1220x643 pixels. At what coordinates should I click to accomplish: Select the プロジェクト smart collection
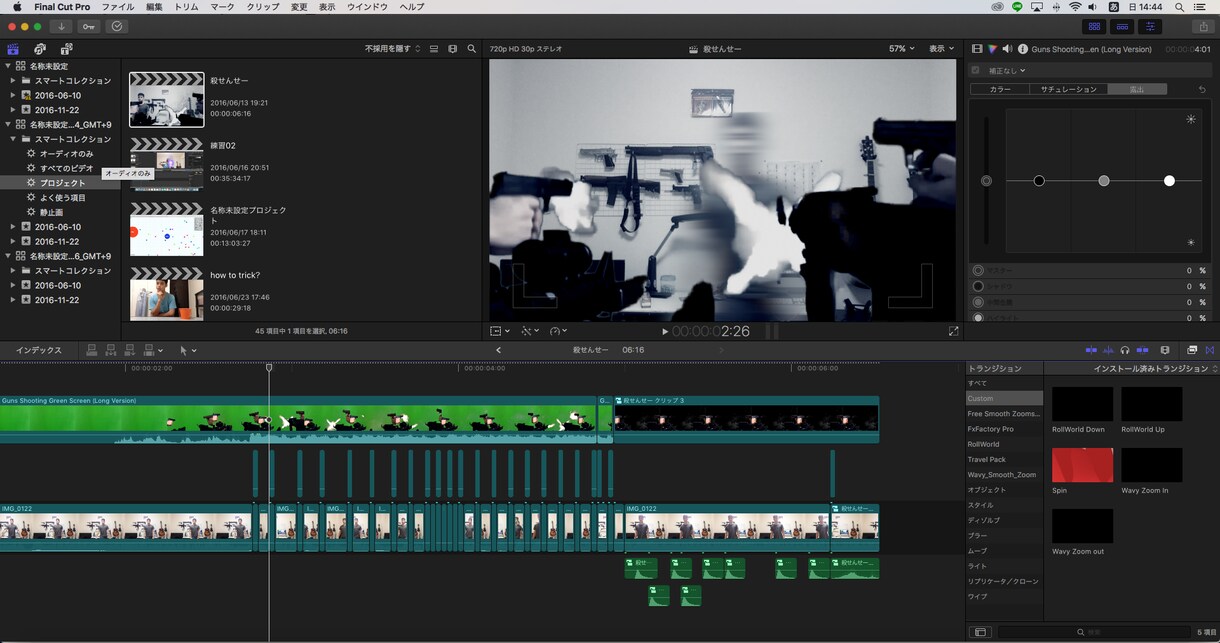pos(63,183)
